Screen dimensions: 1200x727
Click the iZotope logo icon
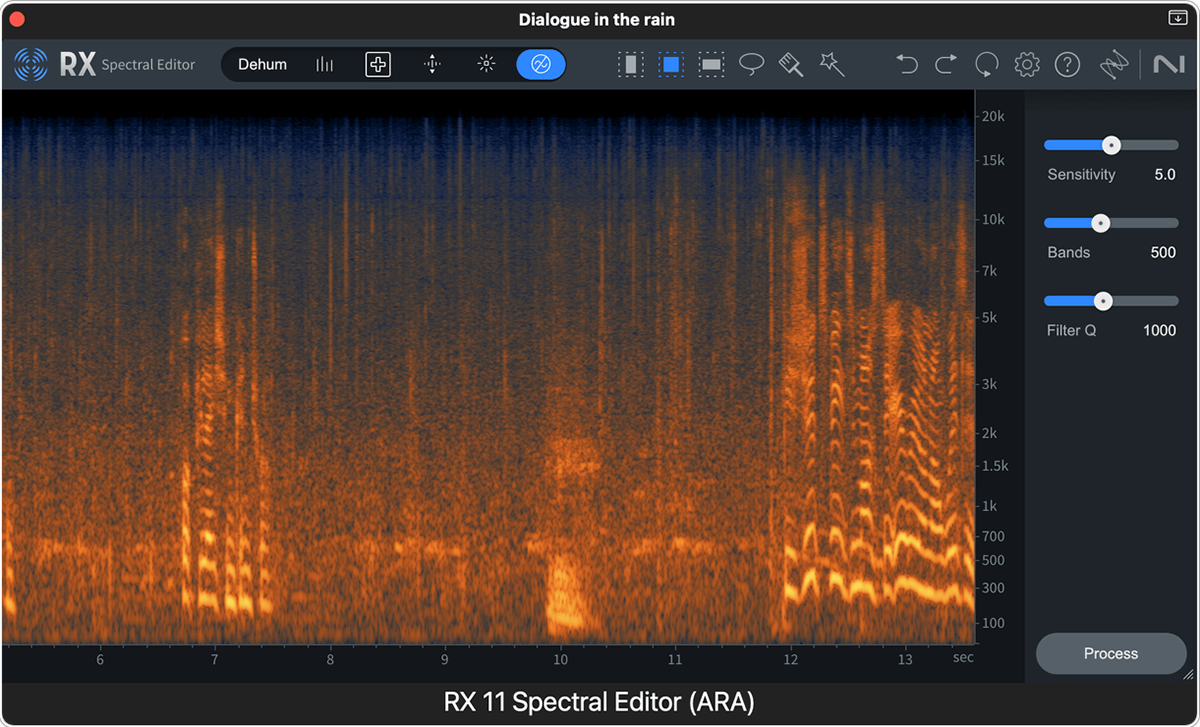(1114, 65)
